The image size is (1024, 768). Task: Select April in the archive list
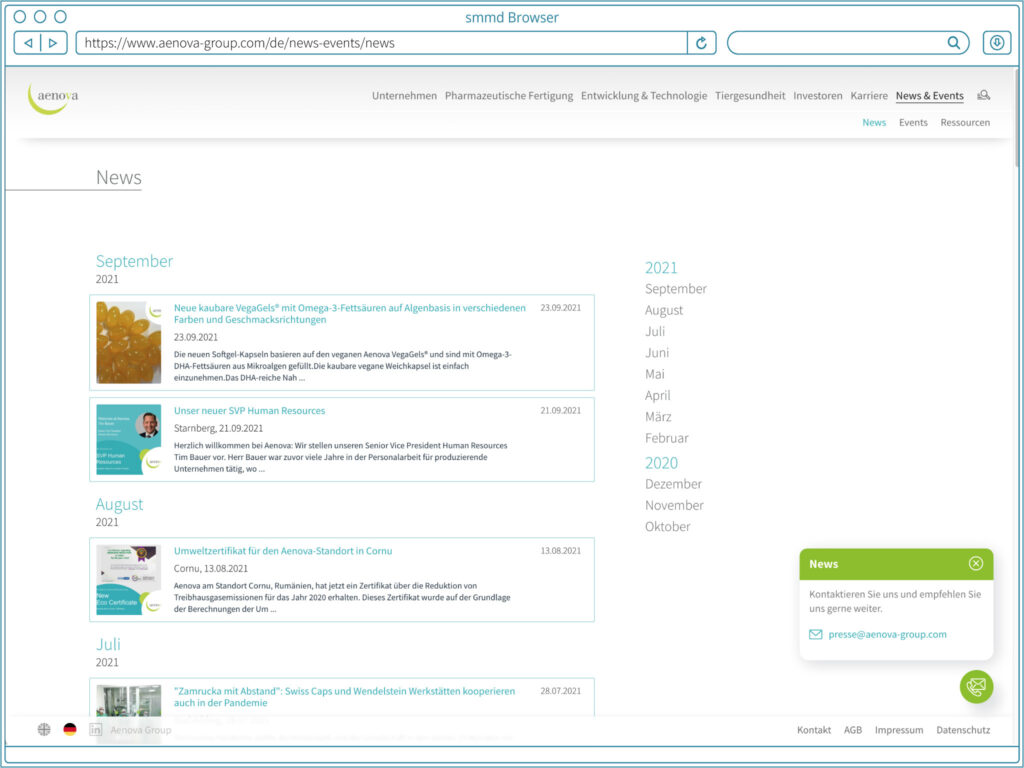coord(658,395)
